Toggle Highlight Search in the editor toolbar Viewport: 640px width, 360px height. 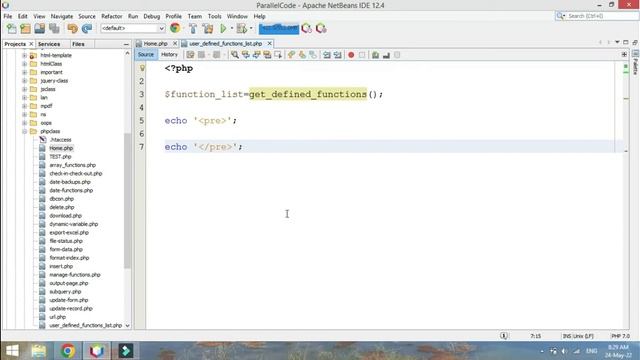click(267, 55)
